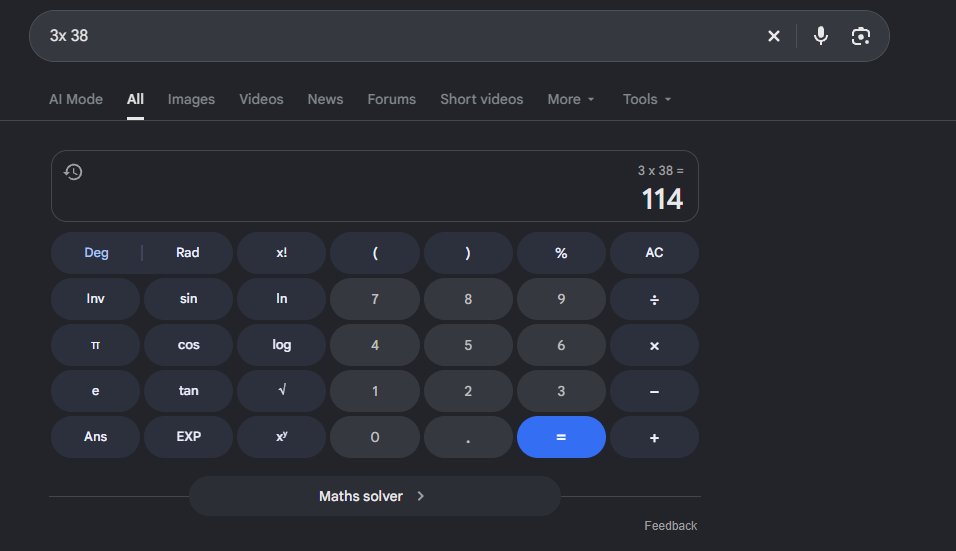Click the Feedback link

click(x=671, y=525)
